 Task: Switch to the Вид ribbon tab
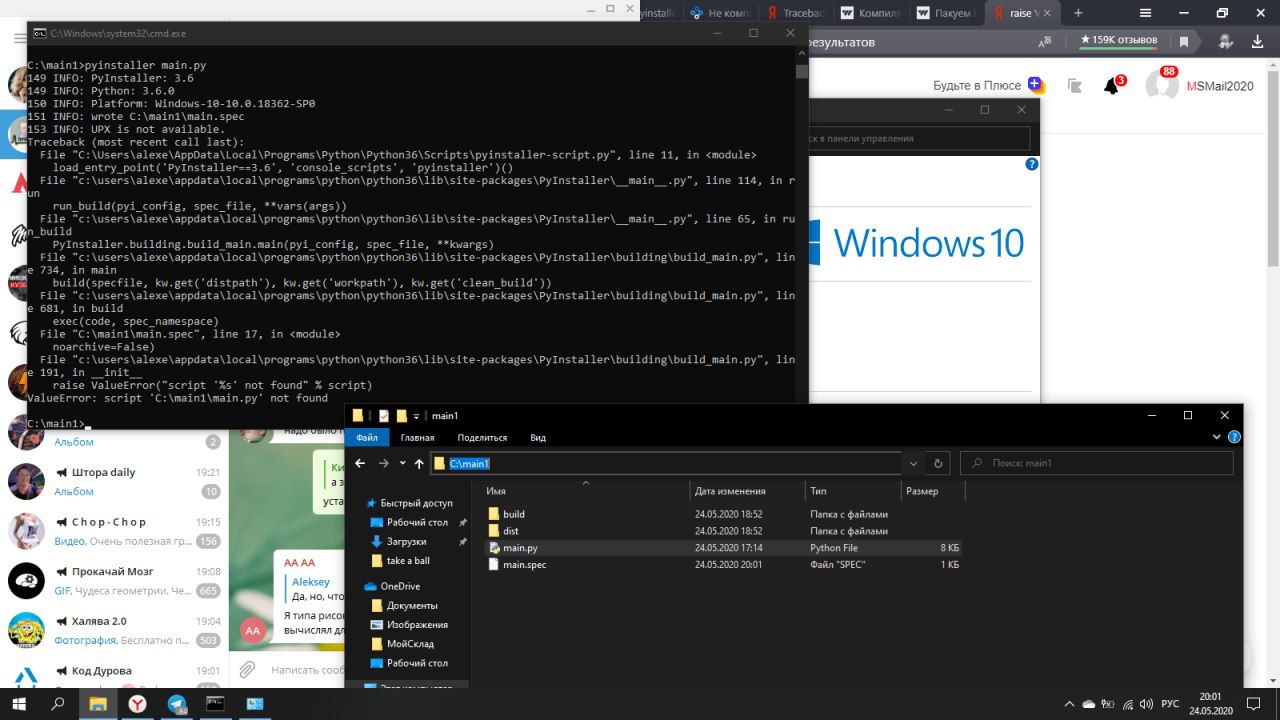click(x=538, y=438)
